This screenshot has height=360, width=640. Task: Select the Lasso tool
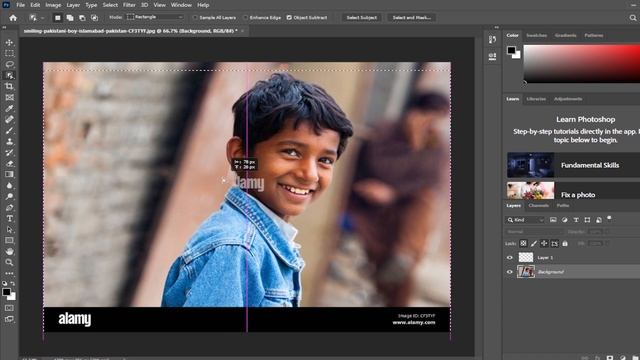pyautogui.click(x=9, y=64)
